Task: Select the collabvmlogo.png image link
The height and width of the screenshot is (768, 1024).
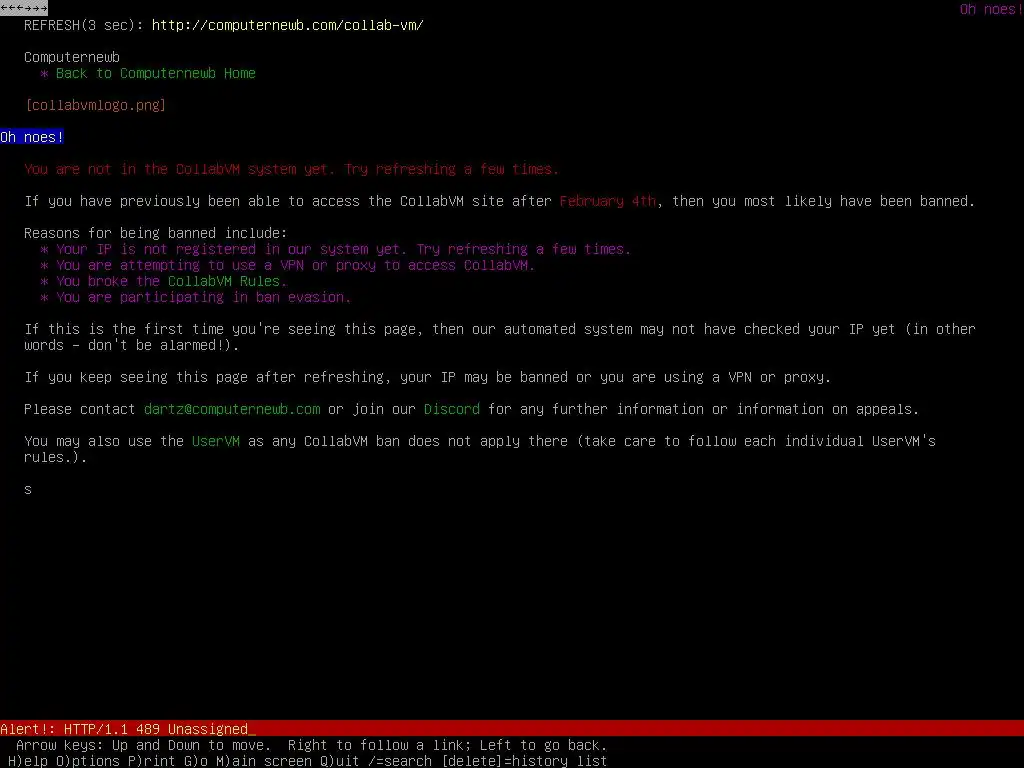Action: [x=95, y=105]
